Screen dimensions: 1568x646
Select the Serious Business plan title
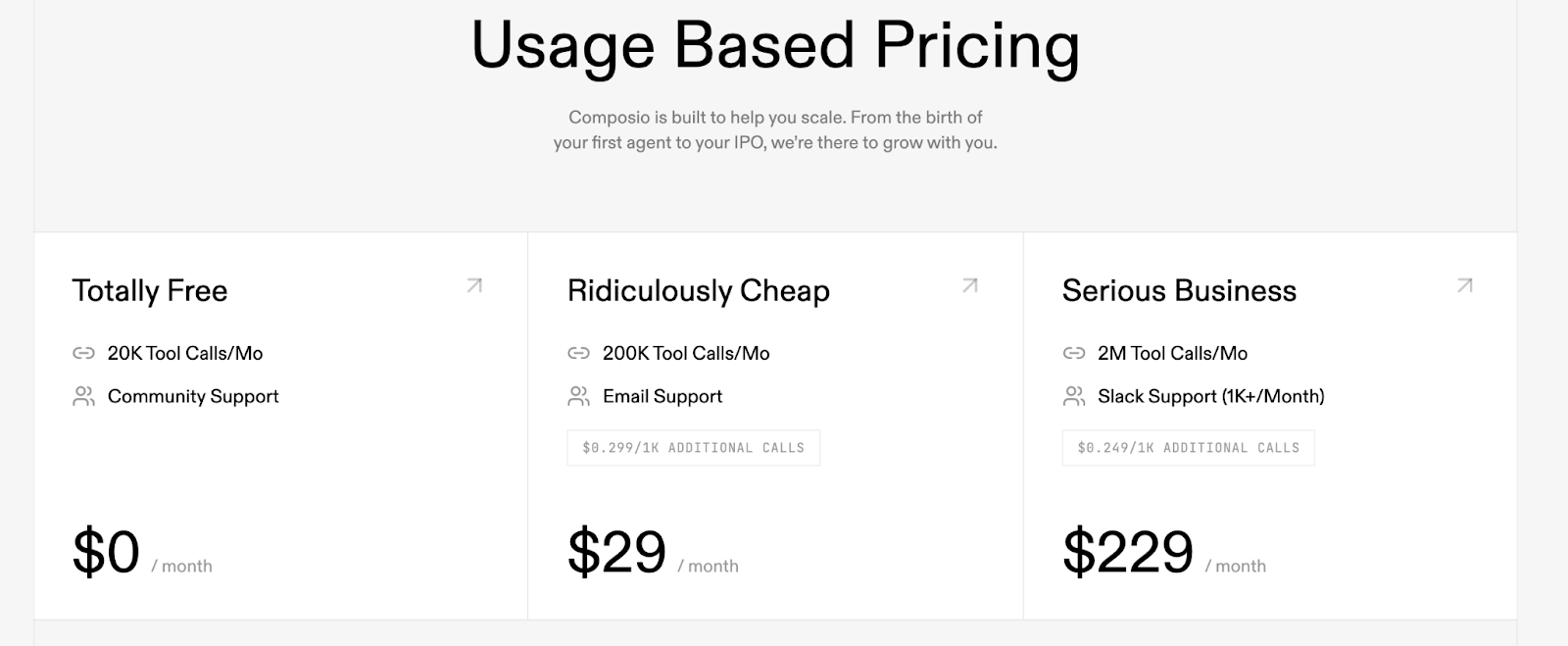coord(1179,291)
